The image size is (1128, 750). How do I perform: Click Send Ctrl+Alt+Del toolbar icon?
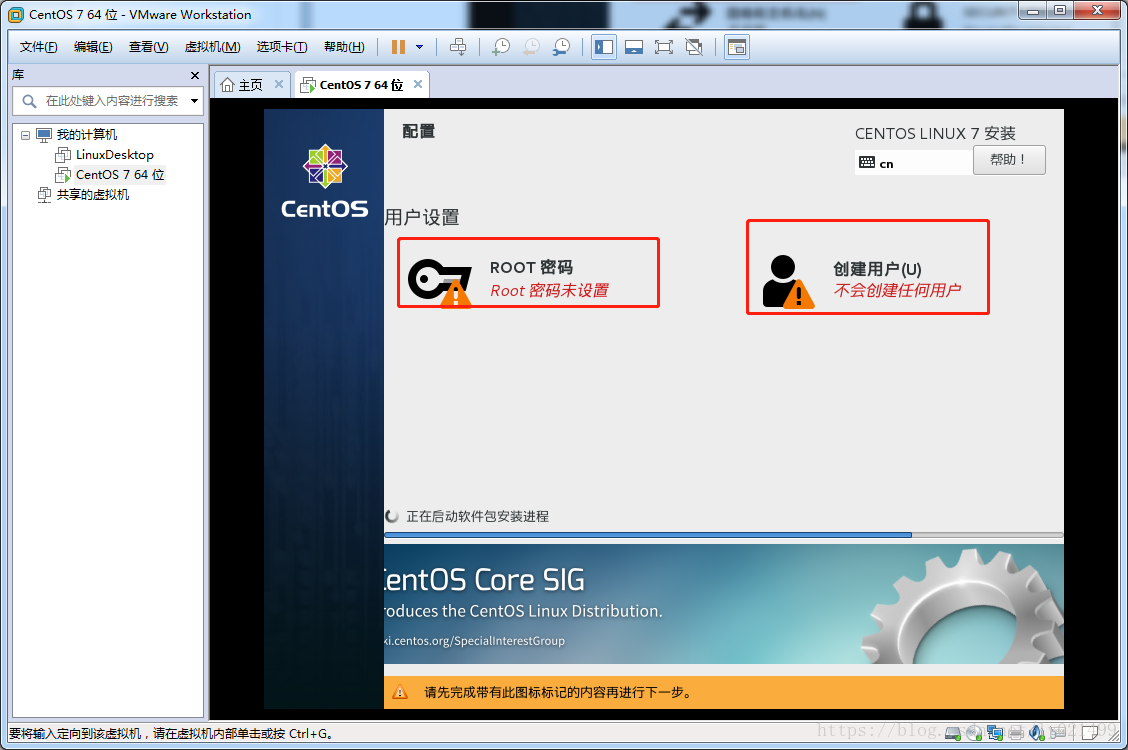point(458,47)
